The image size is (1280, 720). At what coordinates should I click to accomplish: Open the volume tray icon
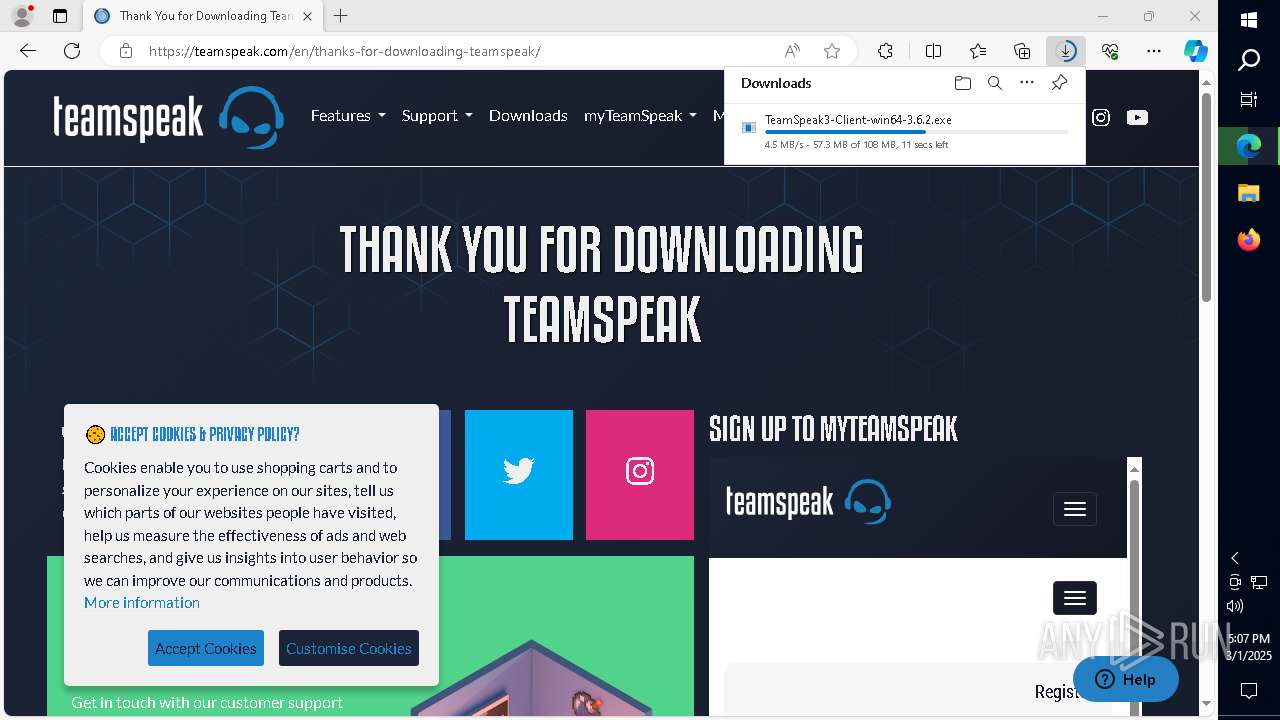pos(1235,605)
